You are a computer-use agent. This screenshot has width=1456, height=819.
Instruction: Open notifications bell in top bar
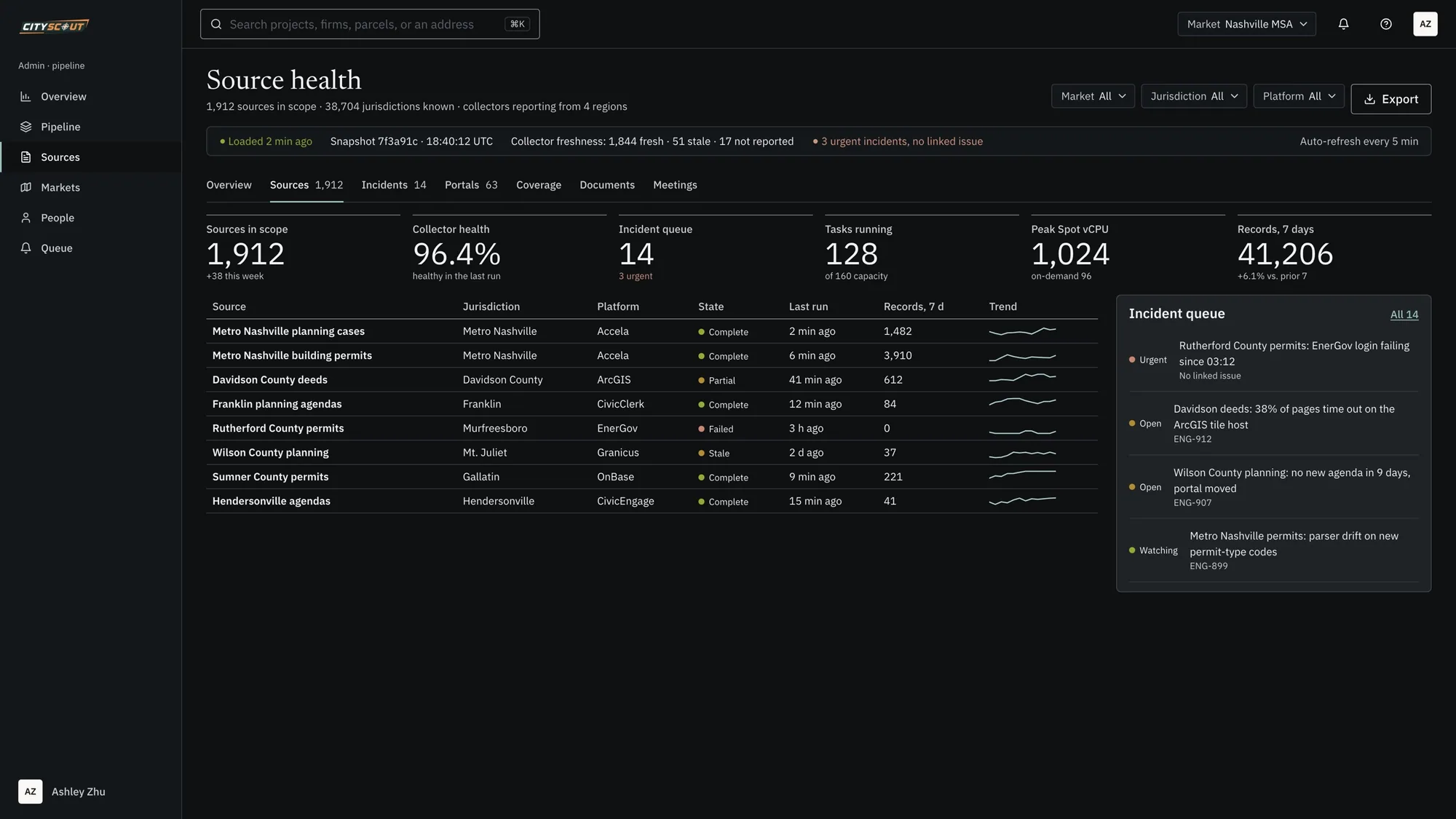(1344, 24)
